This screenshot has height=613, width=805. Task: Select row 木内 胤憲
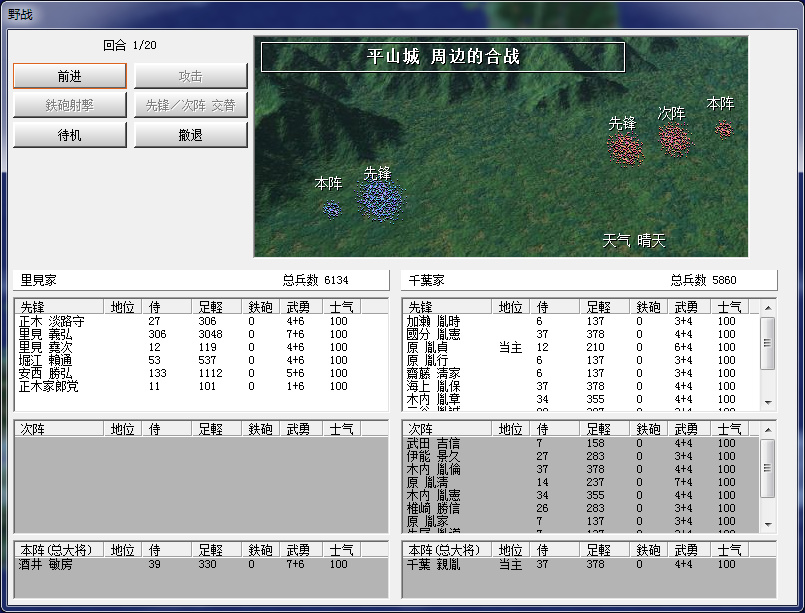coord(581,495)
